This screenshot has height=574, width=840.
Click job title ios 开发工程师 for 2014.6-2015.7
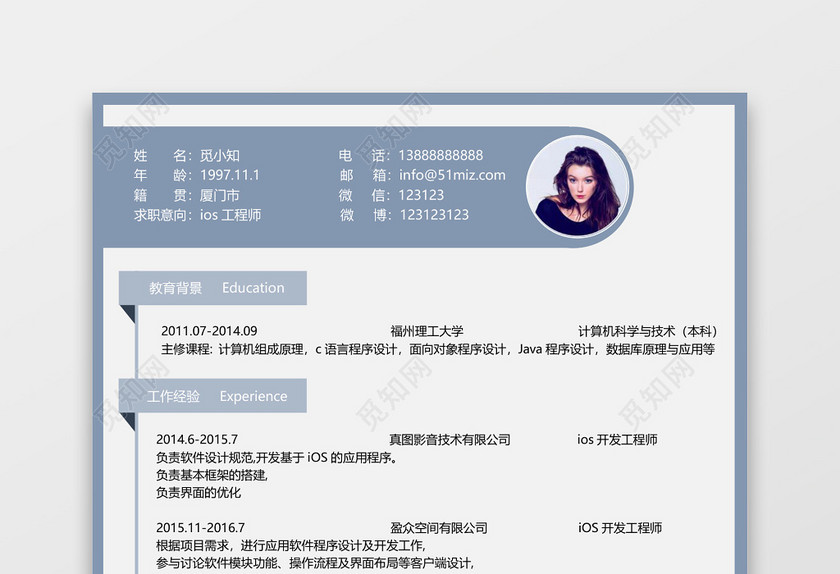617,439
